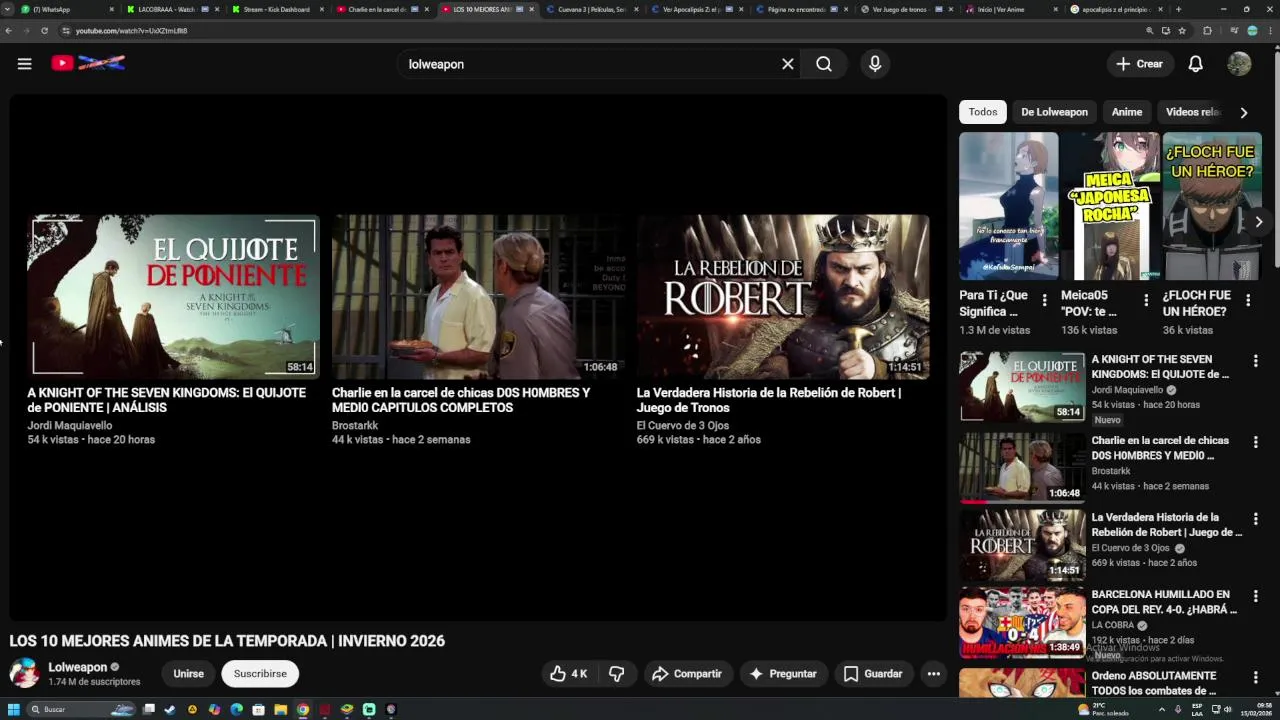This screenshot has width=1280, height=720.
Task: Show more filter chips with the arrow
Action: (1244, 113)
